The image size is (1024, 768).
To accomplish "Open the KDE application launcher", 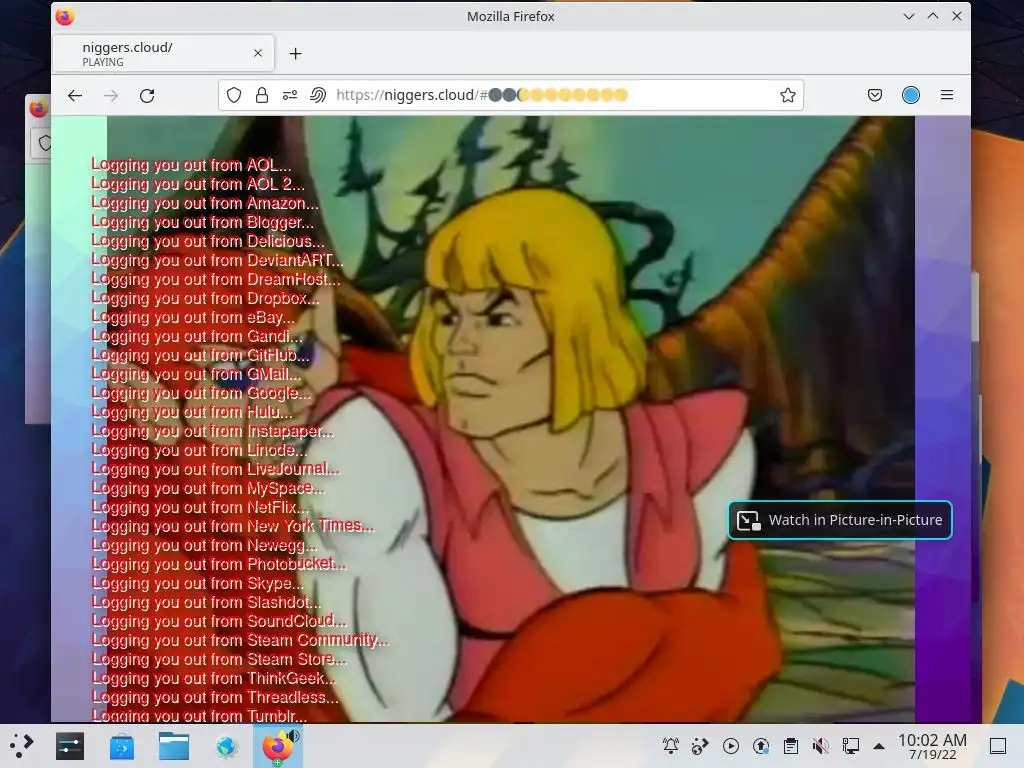I will click(21, 746).
